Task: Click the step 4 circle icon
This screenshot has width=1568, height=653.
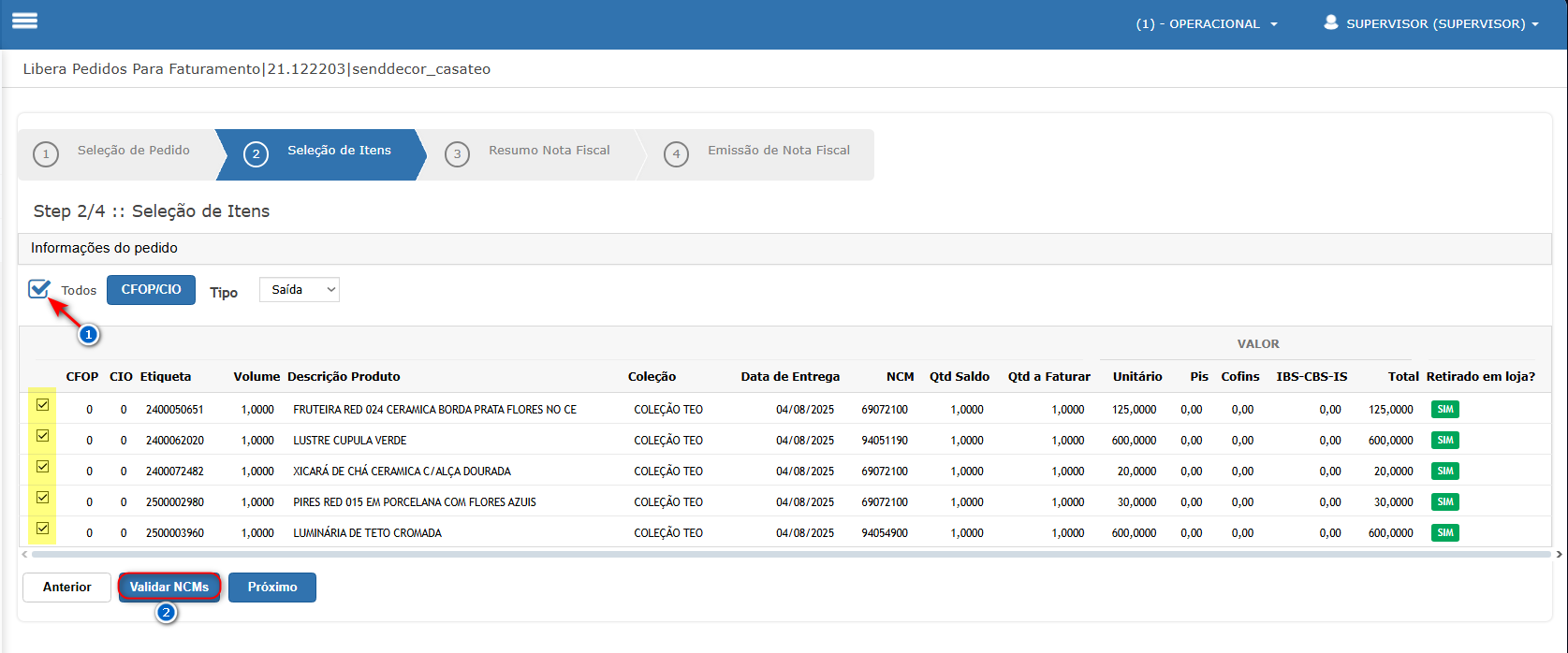Action: 676,154
